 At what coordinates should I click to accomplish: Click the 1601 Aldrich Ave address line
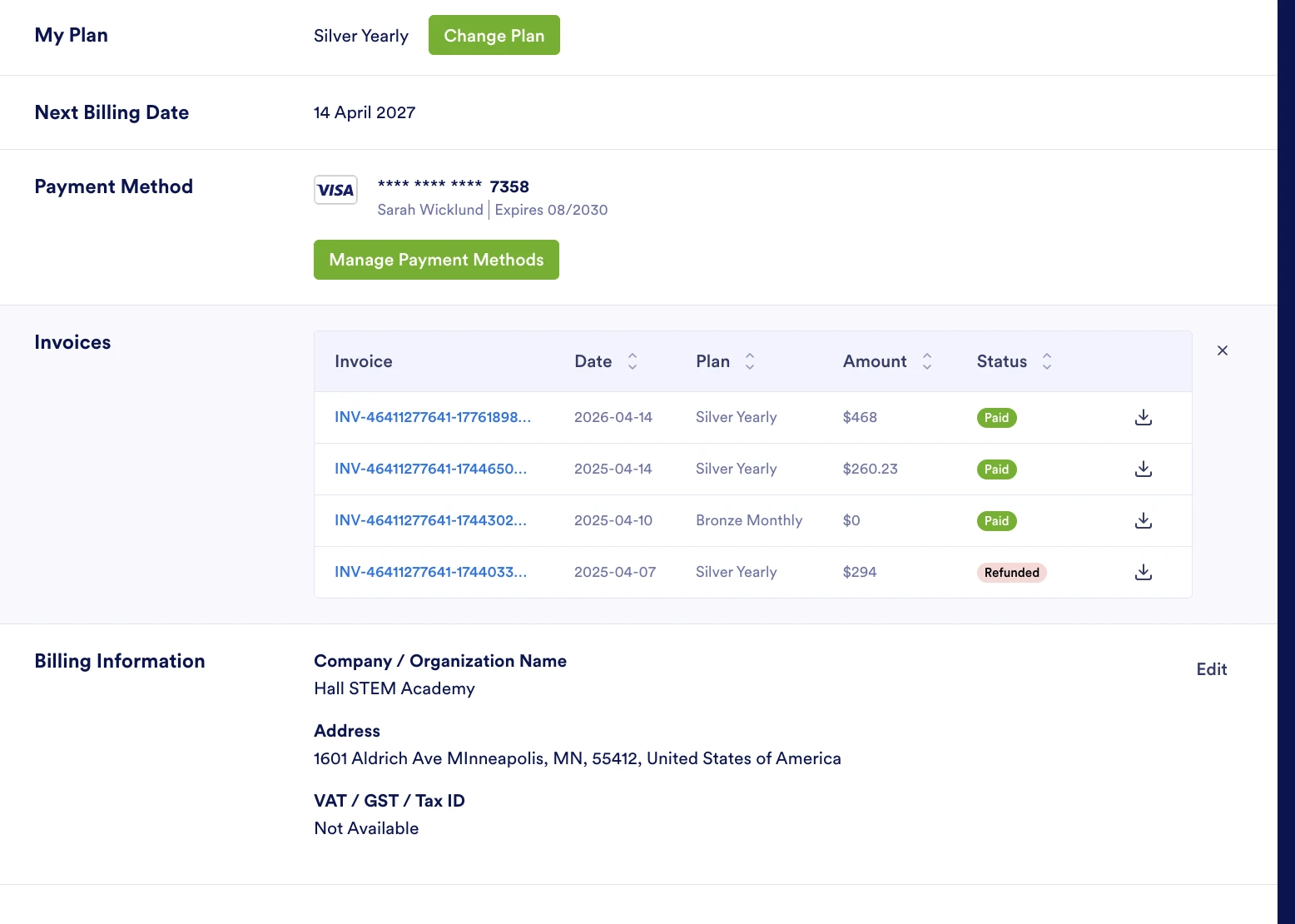tap(578, 758)
